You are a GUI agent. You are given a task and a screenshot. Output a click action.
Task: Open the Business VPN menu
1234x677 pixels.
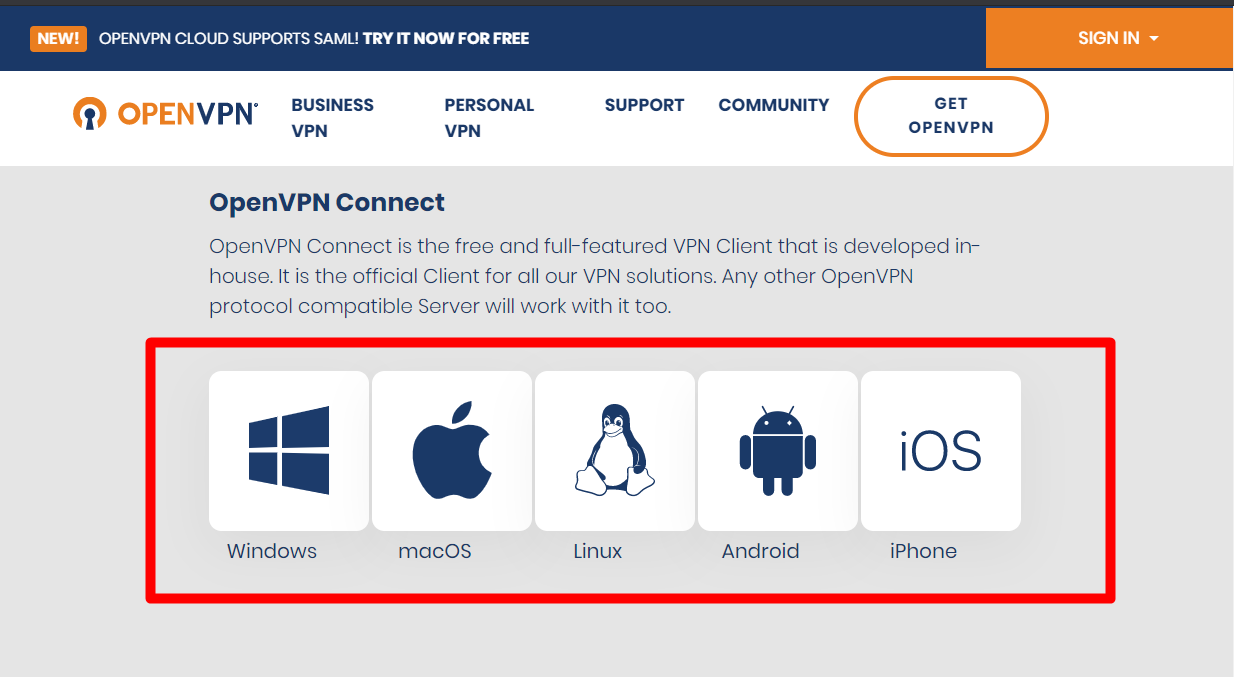[x=332, y=118]
